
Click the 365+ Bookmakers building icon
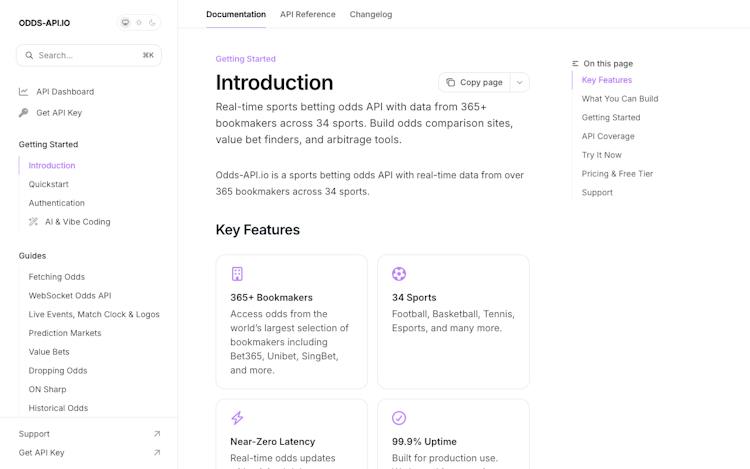coord(237,274)
